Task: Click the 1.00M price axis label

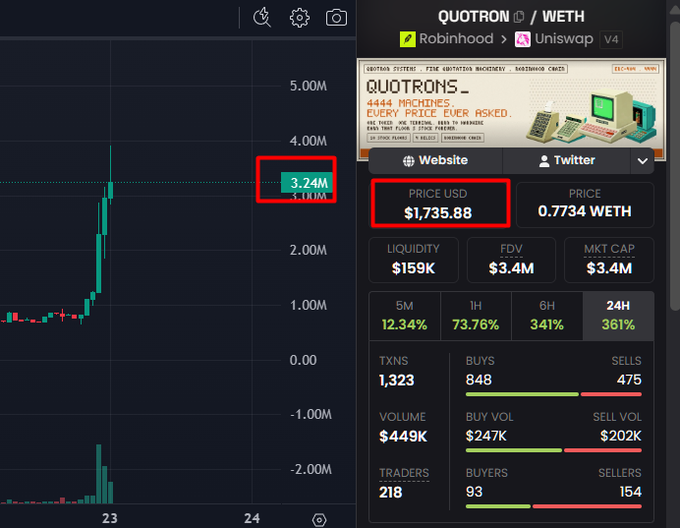Action: click(x=308, y=305)
